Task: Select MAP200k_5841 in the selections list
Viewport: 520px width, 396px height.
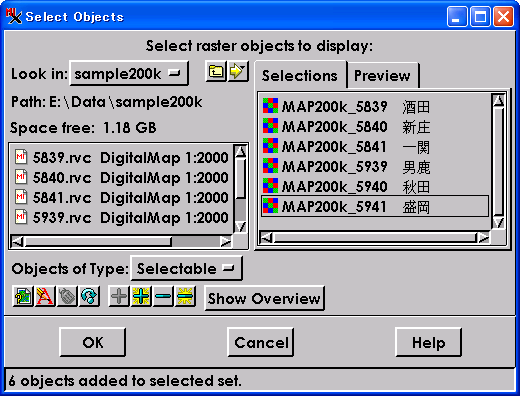Action: click(375, 147)
